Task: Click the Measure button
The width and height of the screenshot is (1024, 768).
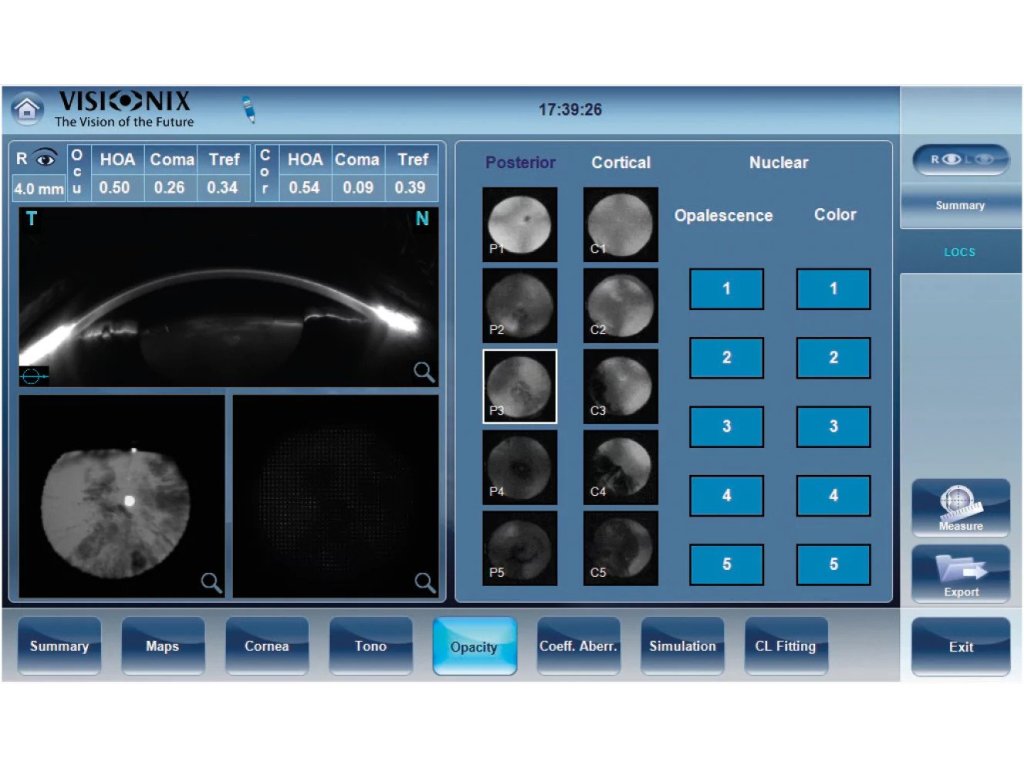Action: click(961, 508)
